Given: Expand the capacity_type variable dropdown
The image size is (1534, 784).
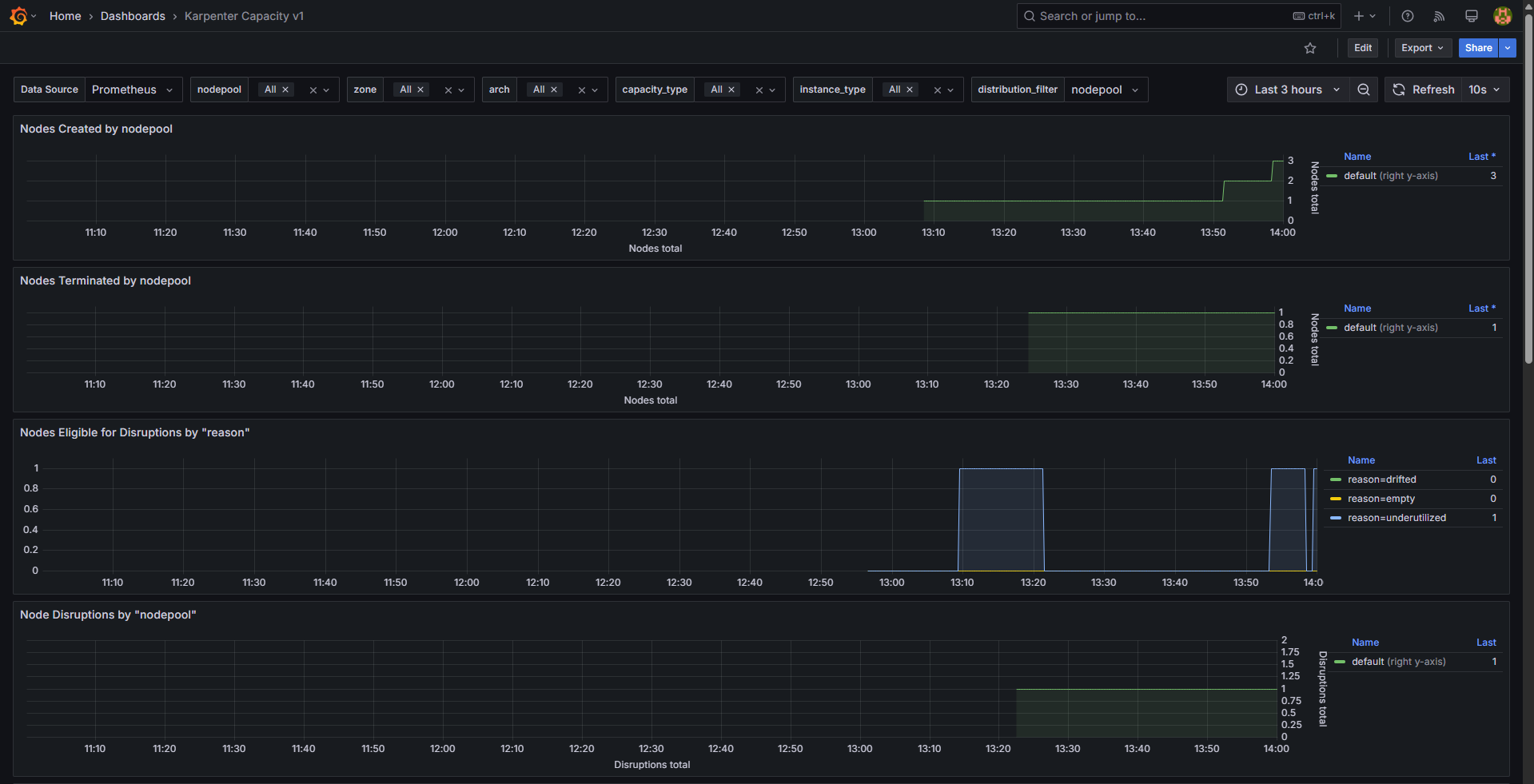Looking at the screenshot, I should click(x=772, y=90).
